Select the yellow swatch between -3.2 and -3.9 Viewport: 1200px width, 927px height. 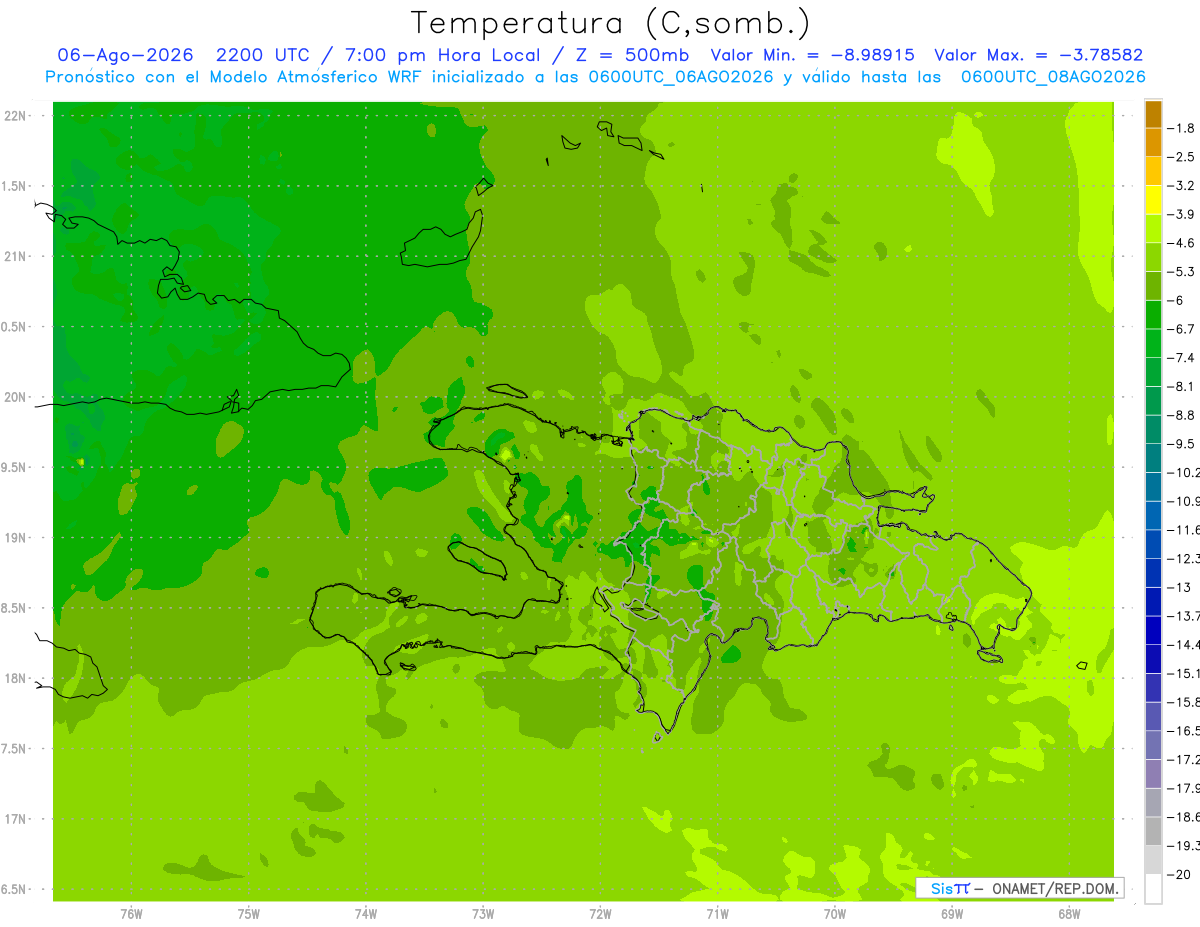coord(1153,200)
